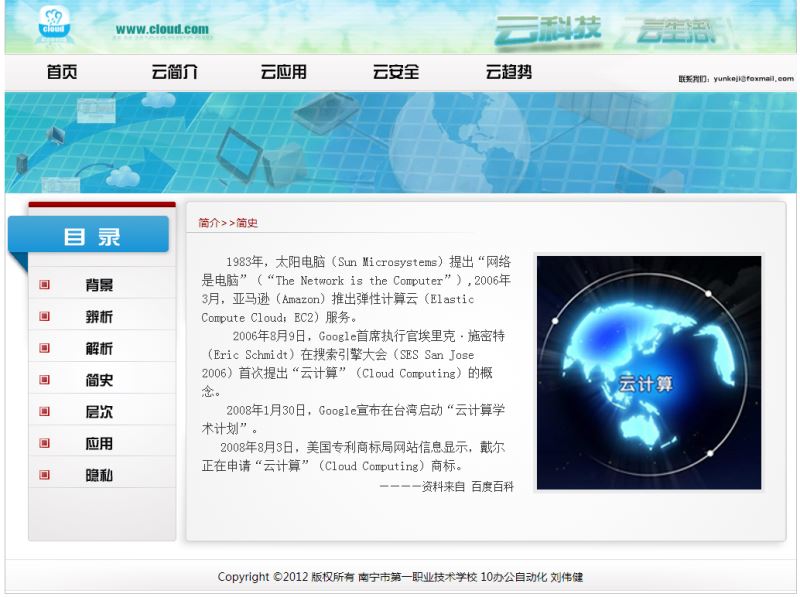Click the red bullet icon beside 简史

pyautogui.click(x=44, y=380)
